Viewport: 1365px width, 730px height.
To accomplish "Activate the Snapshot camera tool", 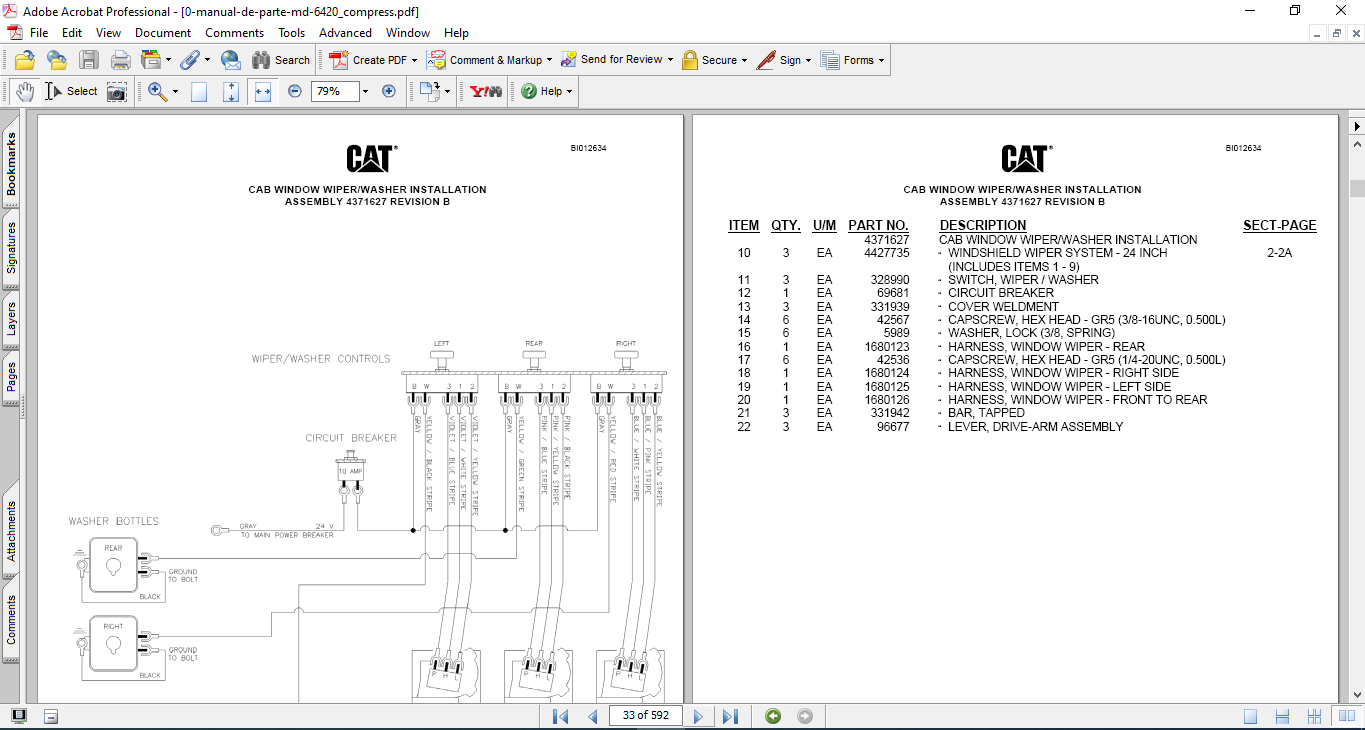I will tap(117, 92).
